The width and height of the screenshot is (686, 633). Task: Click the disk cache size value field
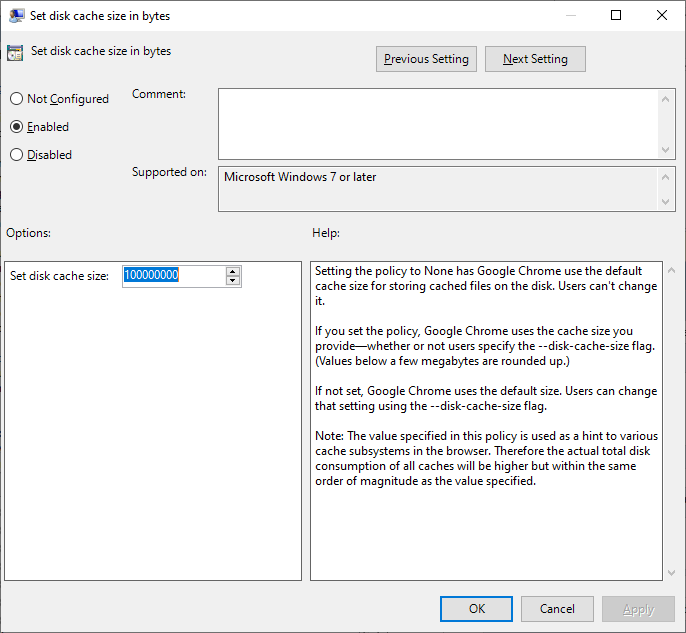[x=174, y=276]
